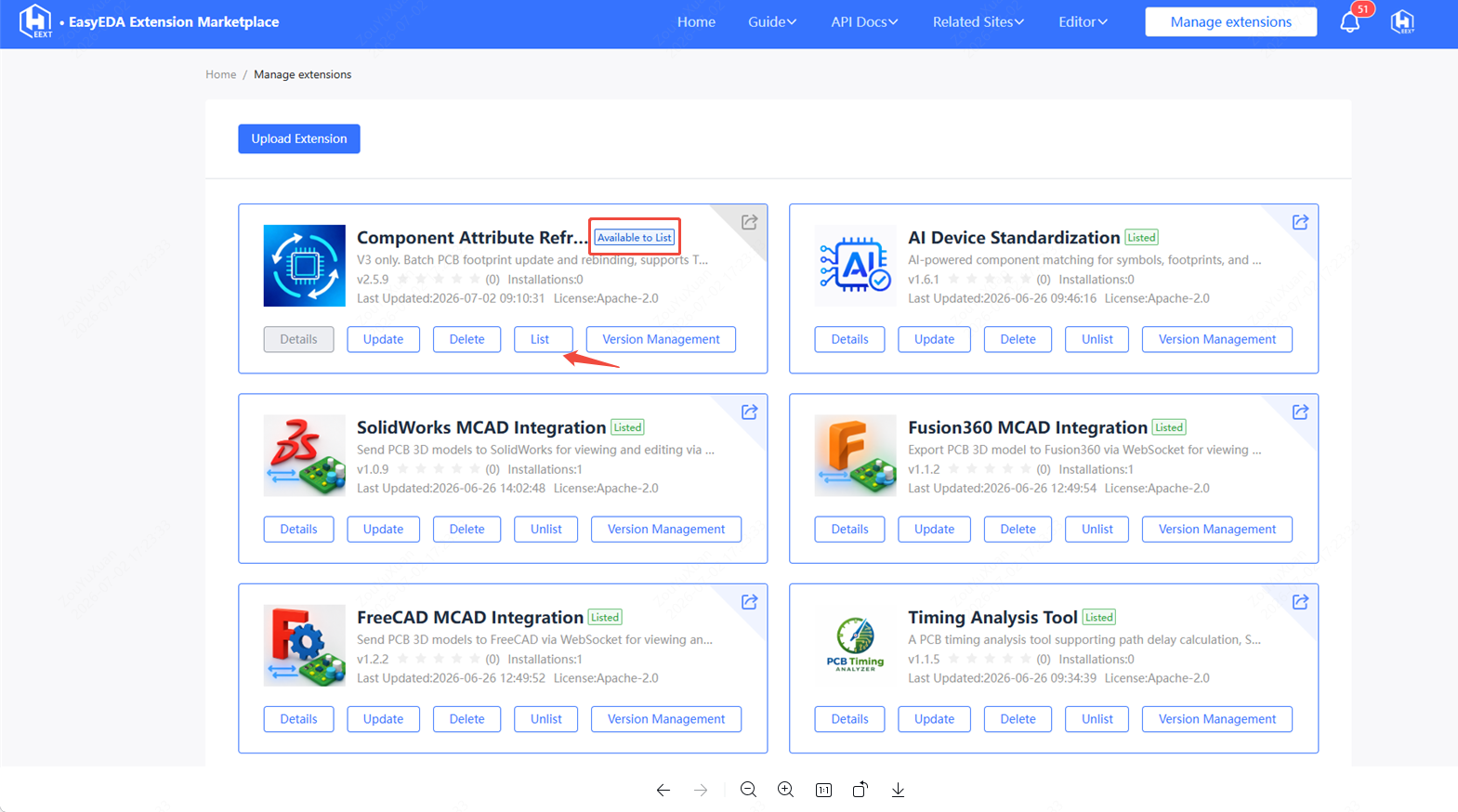Click the Manage extensions header button
Image resolution: width=1458 pixels, height=812 pixels.
[1230, 21]
